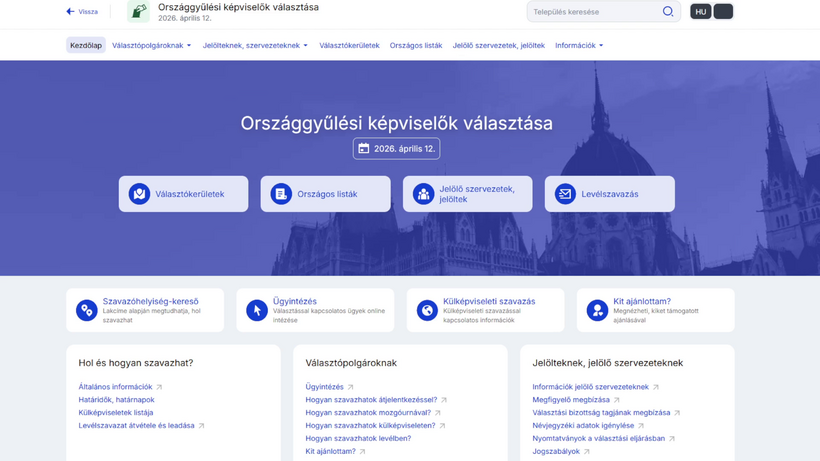Click the Ügyintézés cursor icon
820x461 pixels.
tap(257, 310)
